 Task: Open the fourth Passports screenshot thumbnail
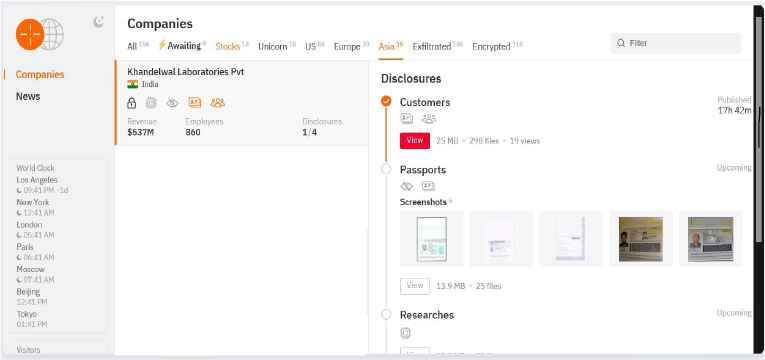(641, 239)
